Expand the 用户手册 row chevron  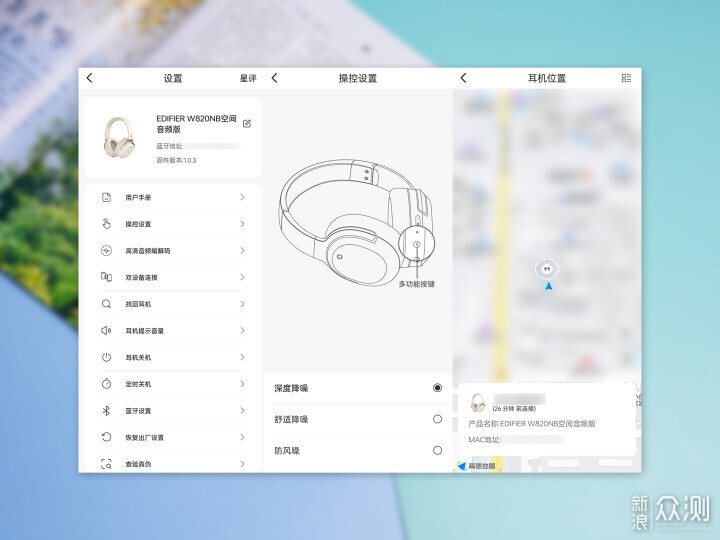click(242, 197)
